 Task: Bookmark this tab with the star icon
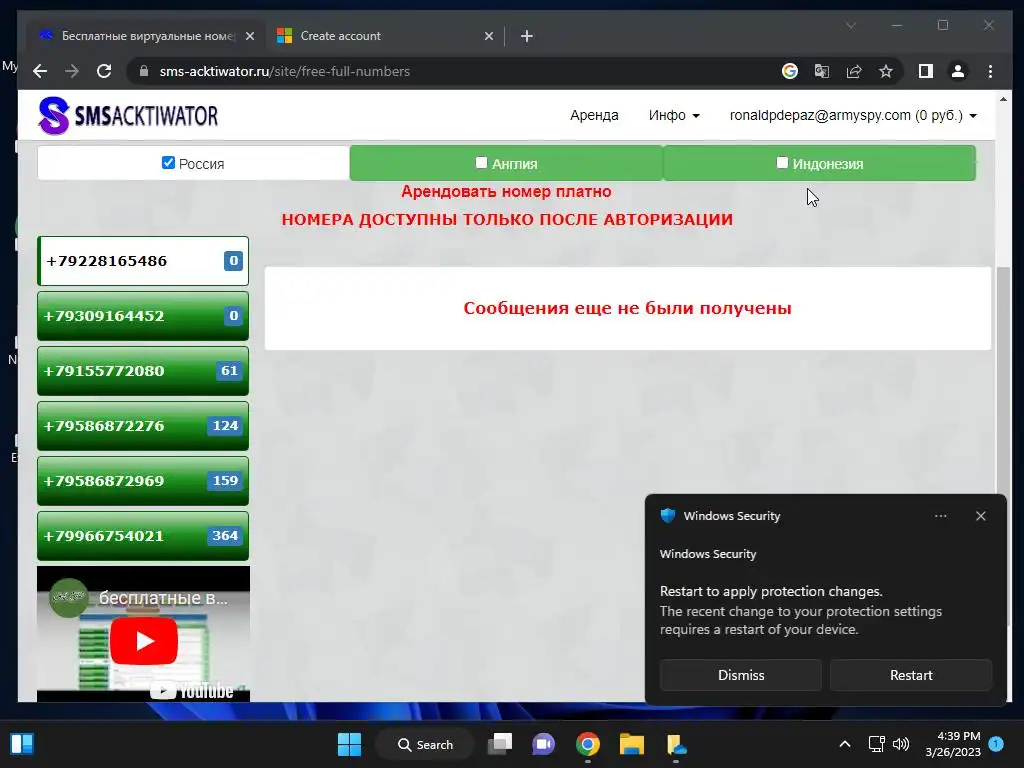[x=886, y=71]
